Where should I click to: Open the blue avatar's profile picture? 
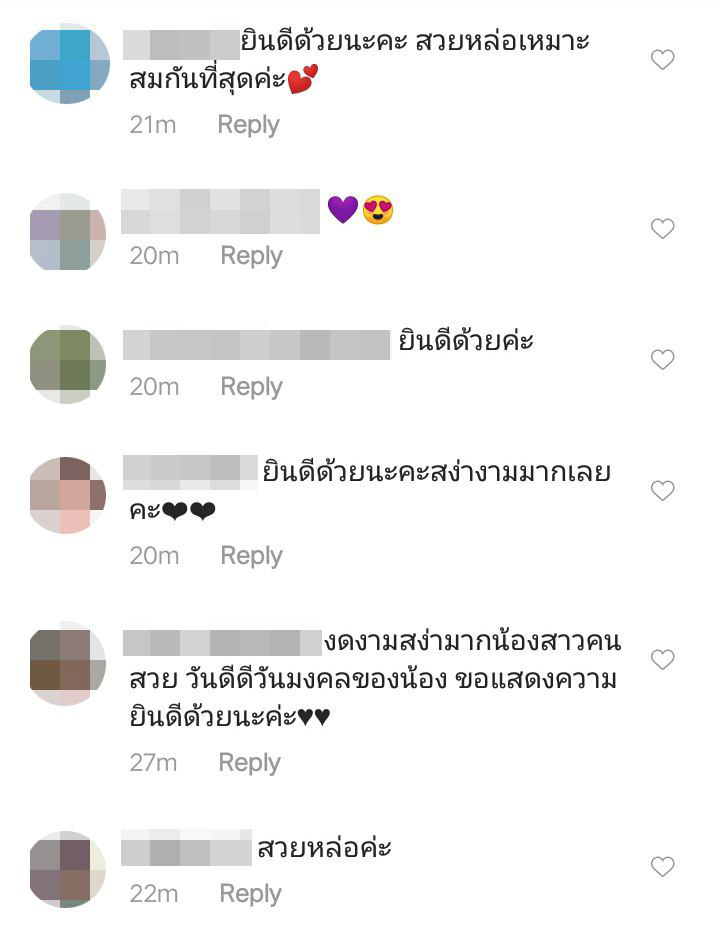point(69,63)
